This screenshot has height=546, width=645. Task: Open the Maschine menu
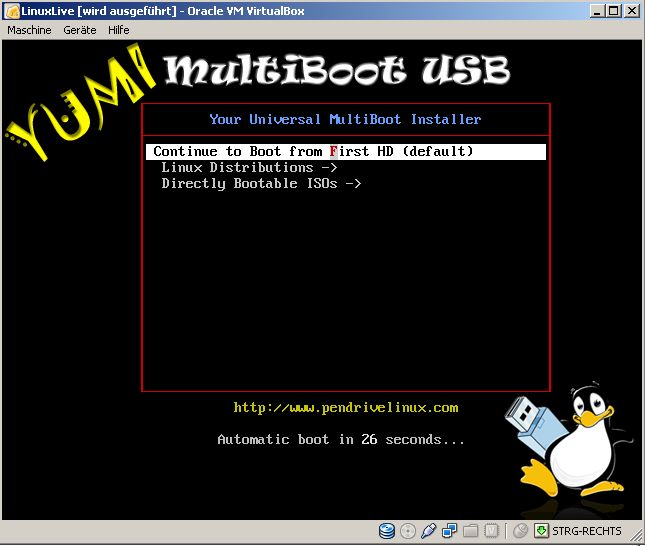(29, 30)
